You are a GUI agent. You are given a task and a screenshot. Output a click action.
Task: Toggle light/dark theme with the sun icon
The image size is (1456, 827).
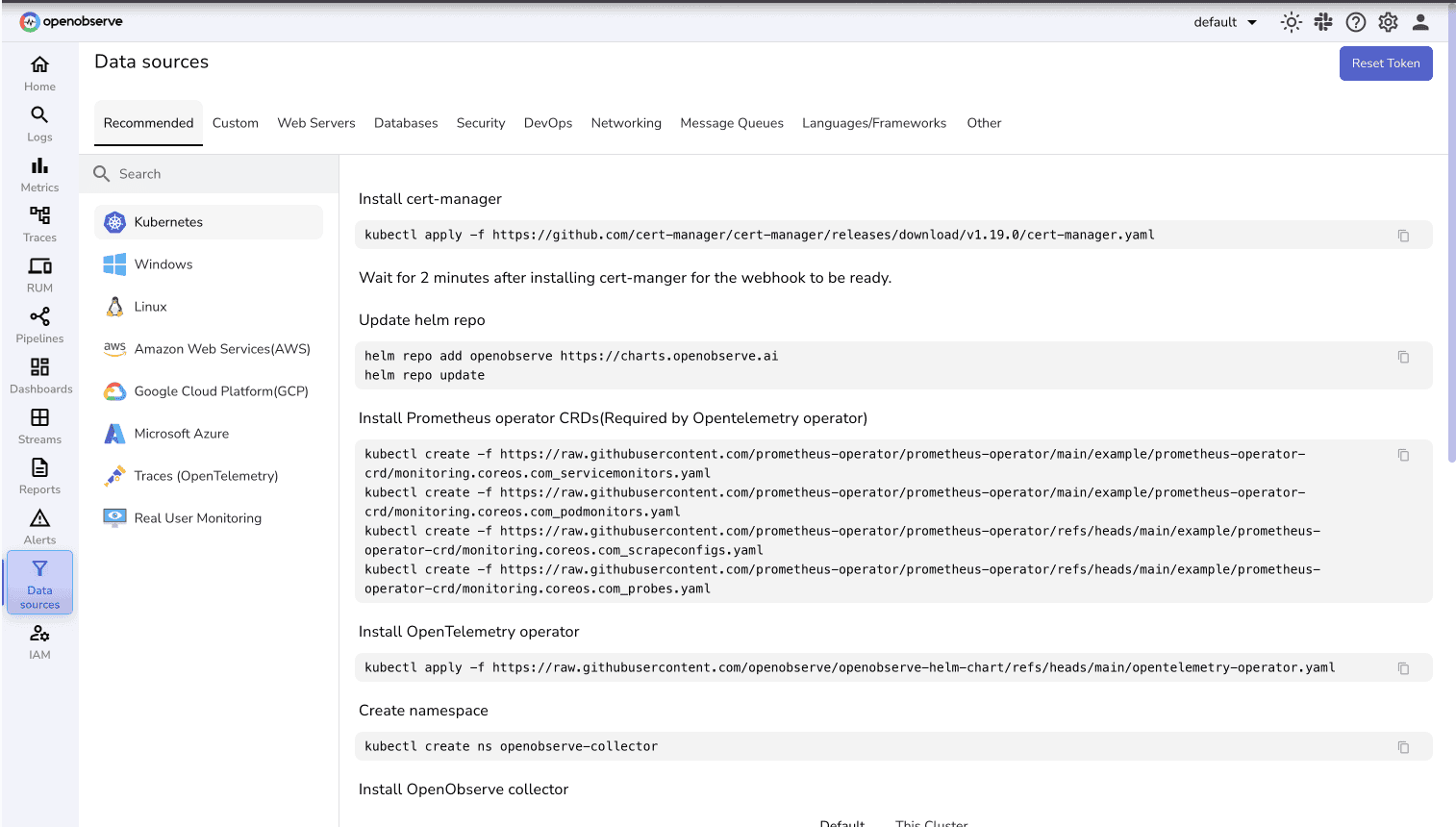point(1291,21)
